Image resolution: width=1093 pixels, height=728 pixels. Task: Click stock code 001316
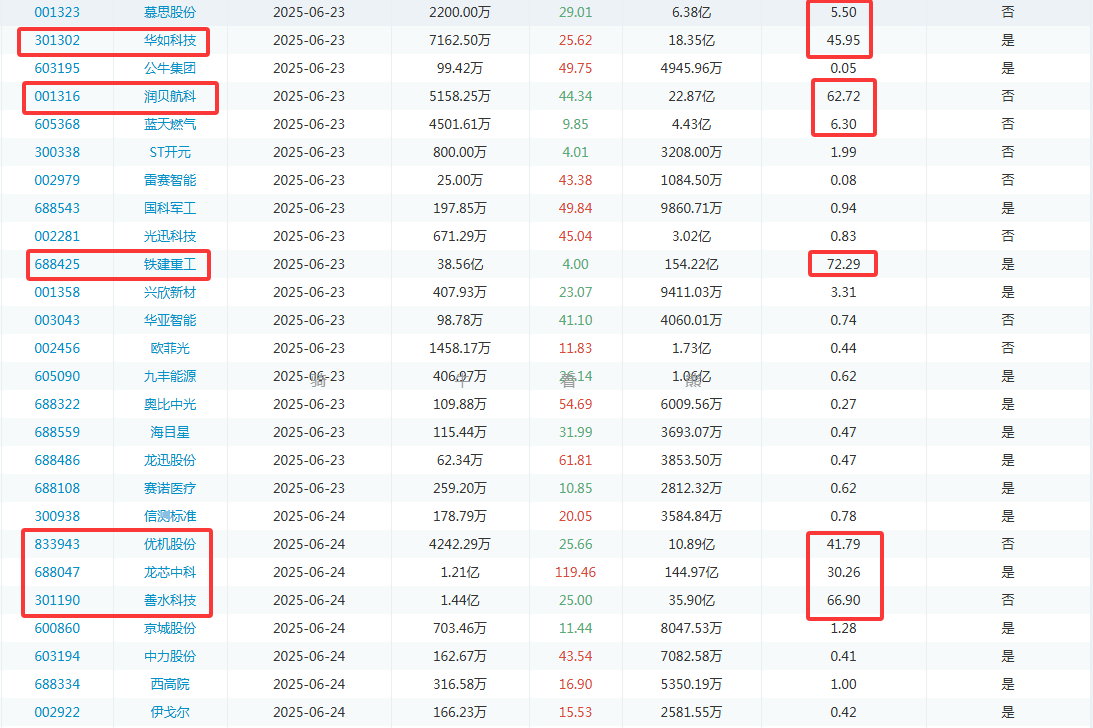click(x=57, y=96)
